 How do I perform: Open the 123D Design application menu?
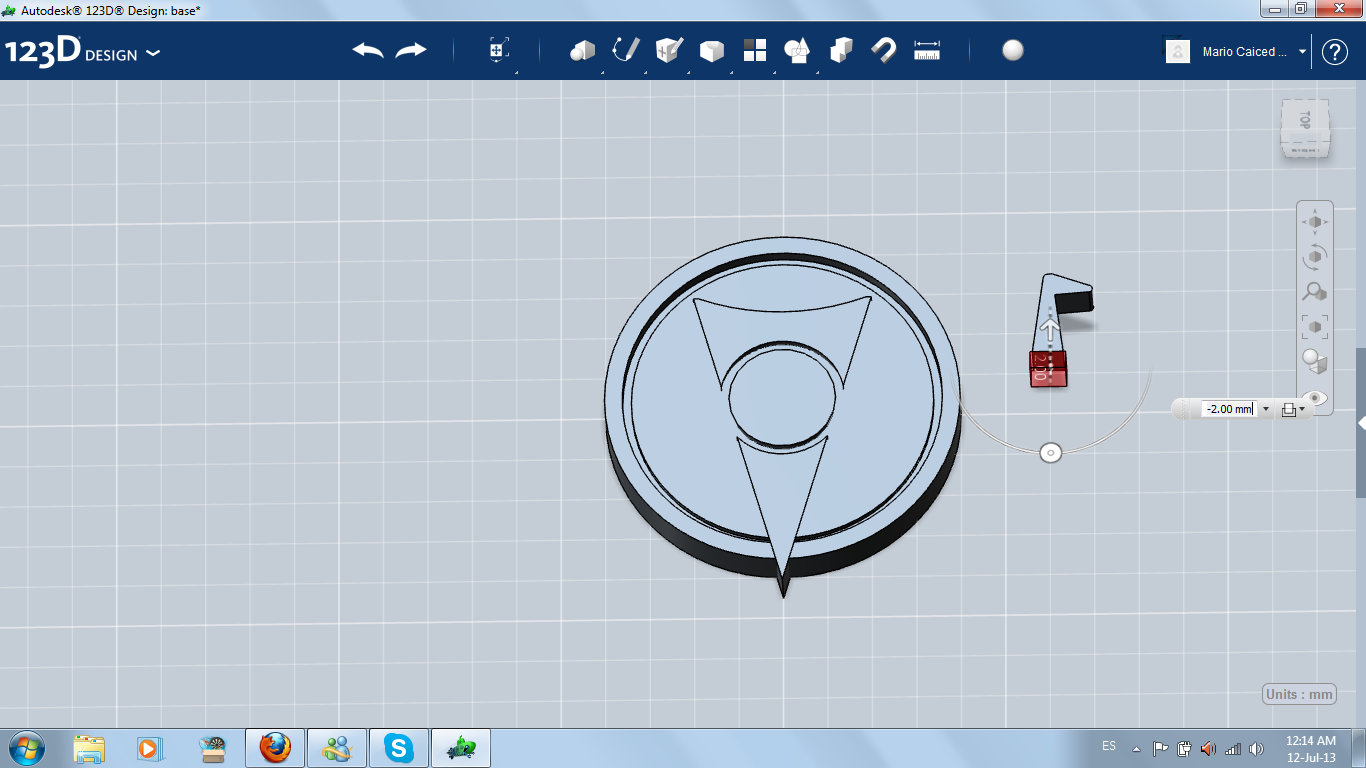(x=83, y=52)
